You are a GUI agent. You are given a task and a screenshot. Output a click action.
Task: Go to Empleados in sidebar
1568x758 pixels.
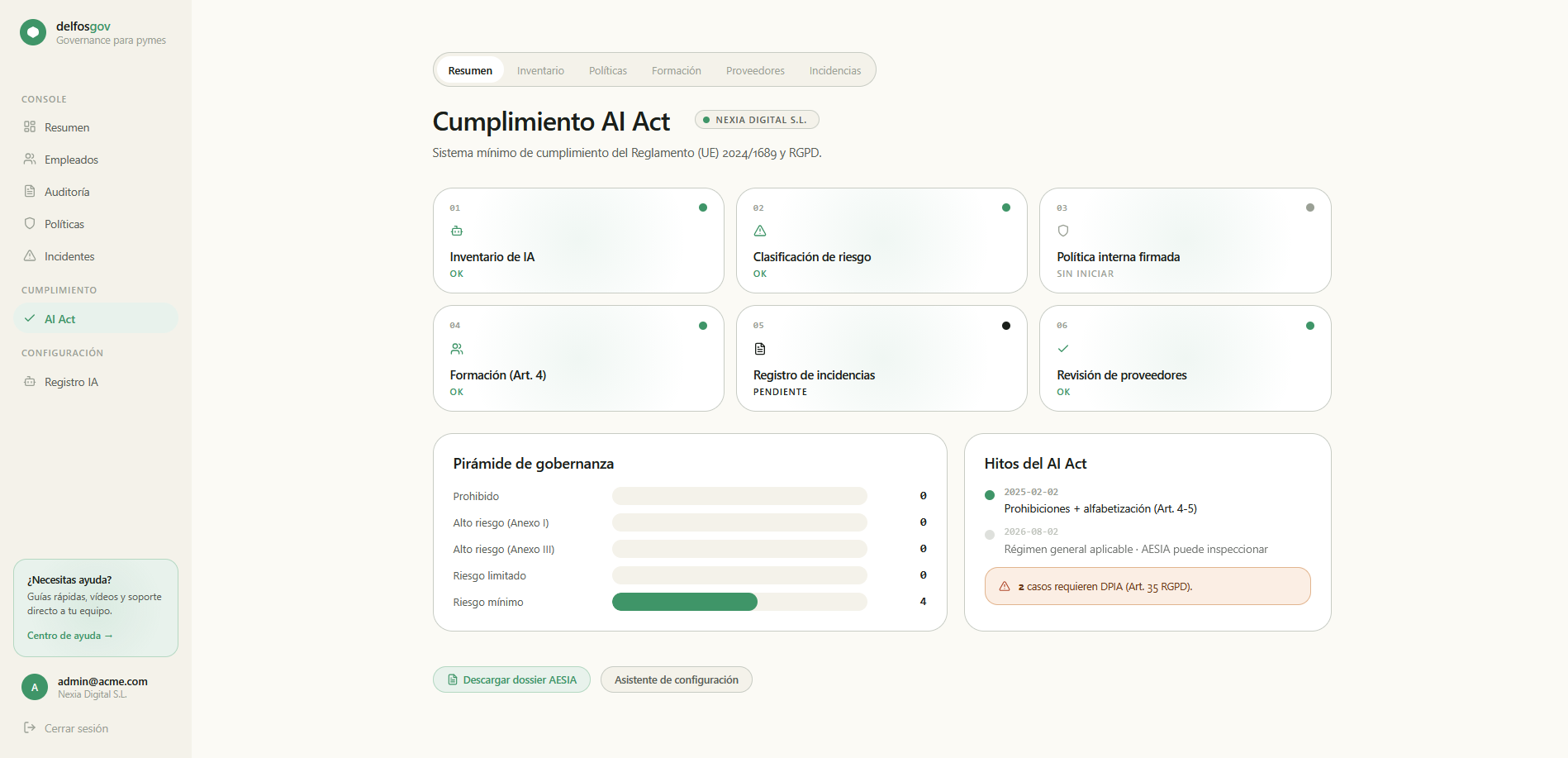pos(96,160)
